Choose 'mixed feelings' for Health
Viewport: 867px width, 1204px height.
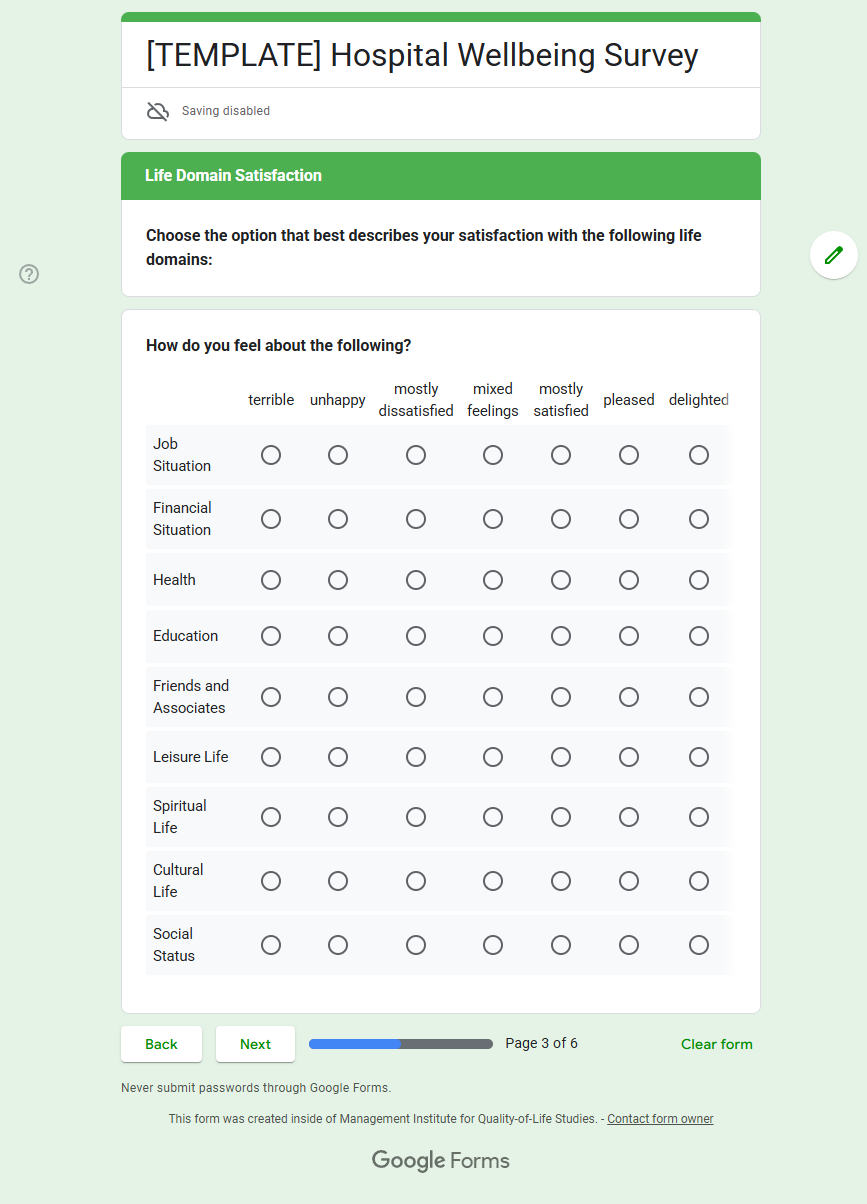point(493,580)
